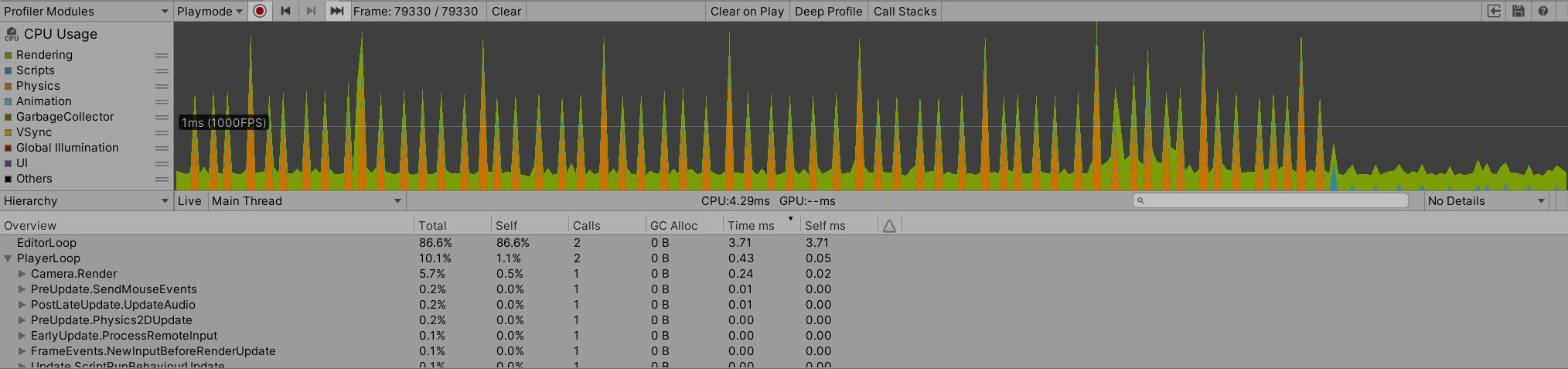
Task: Expand the PreUpdate.SendMouseEvents row
Action: pos(22,289)
